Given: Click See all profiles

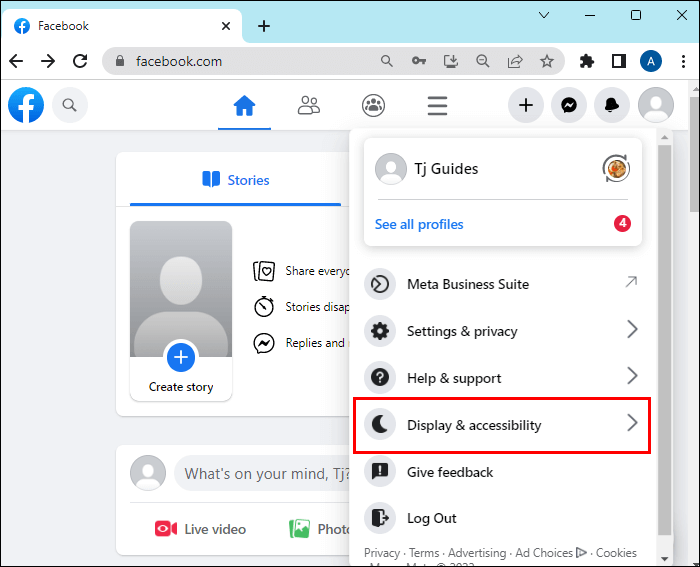Looking at the screenshot, I should pos(419,224).
